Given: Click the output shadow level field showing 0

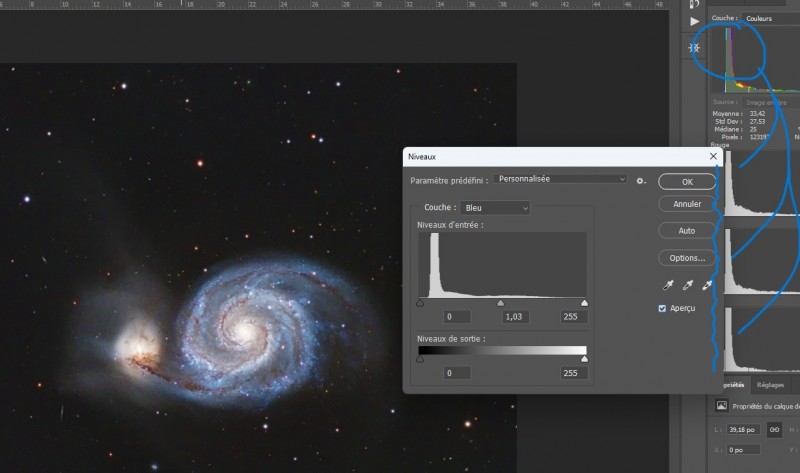Looking at the screenshot, I should click(x=457, y=373).
